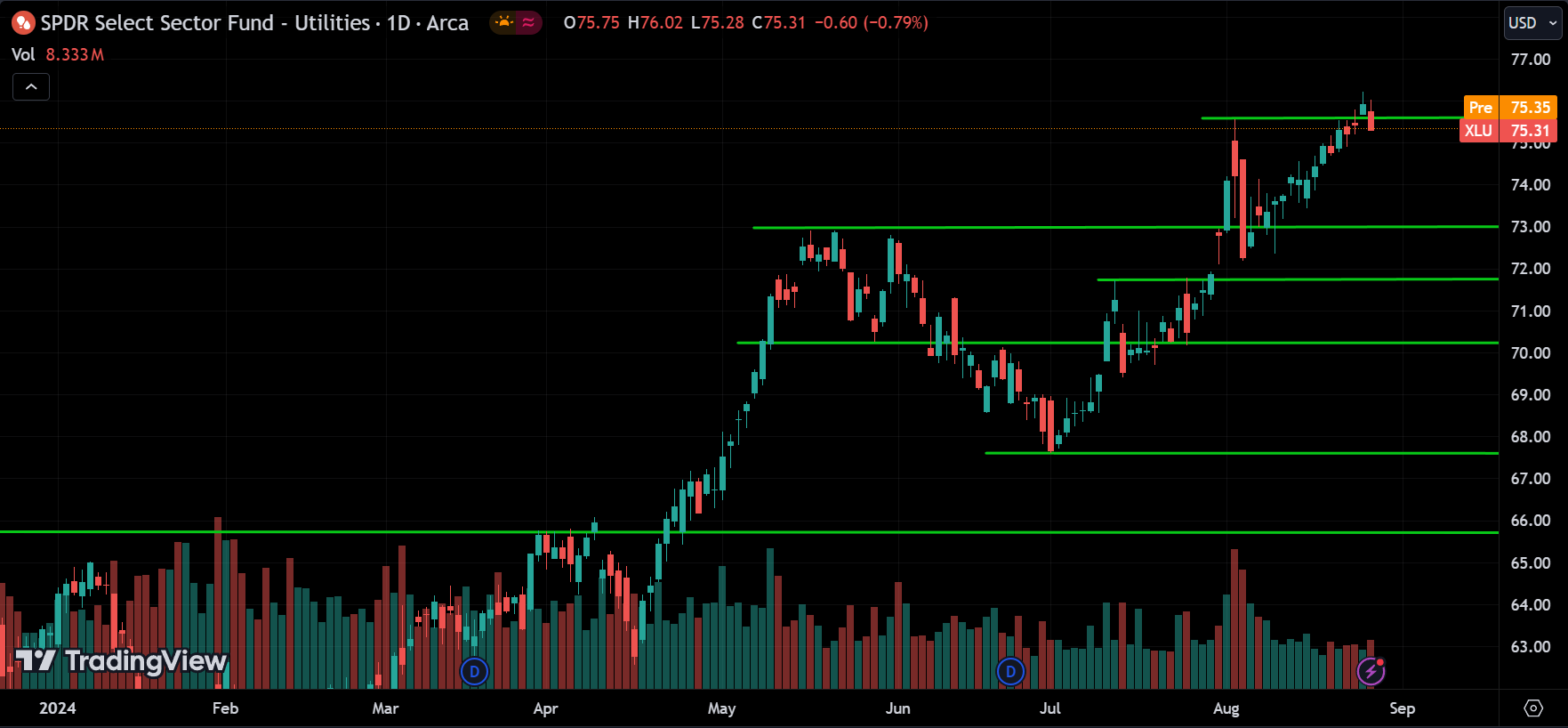Open chart settings hexagon icon

point(1533,708)
